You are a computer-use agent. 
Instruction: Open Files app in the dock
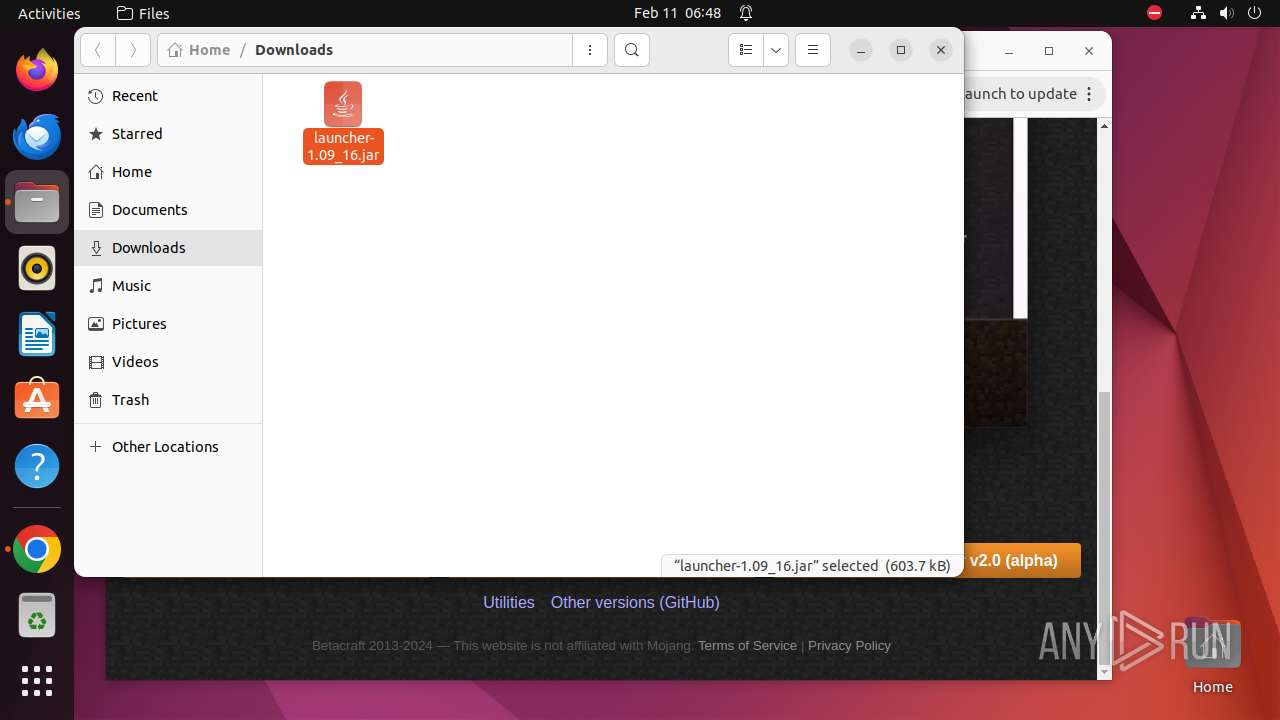(37, 202)
